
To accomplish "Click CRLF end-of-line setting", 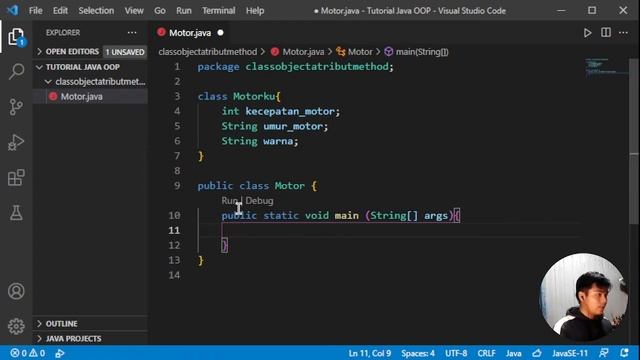I will click(x=487, y=353).
